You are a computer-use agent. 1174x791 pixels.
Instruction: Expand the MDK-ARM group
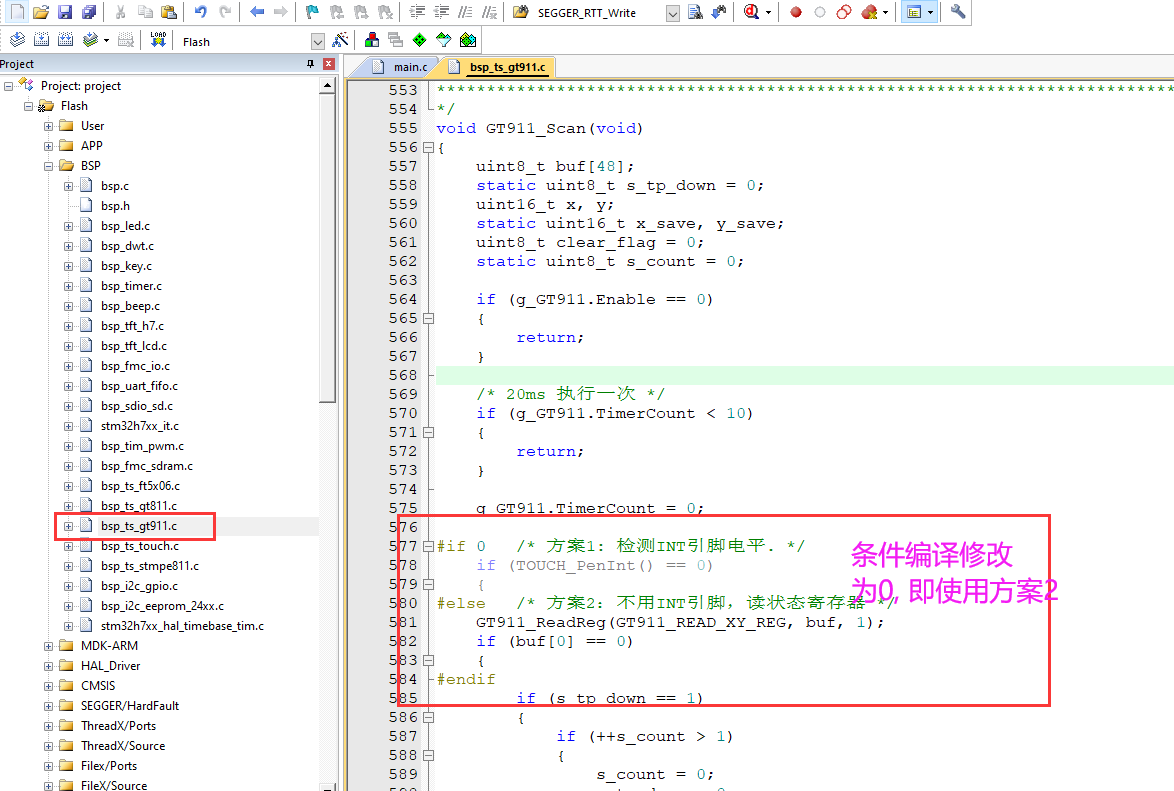click(x=49, y=646)
